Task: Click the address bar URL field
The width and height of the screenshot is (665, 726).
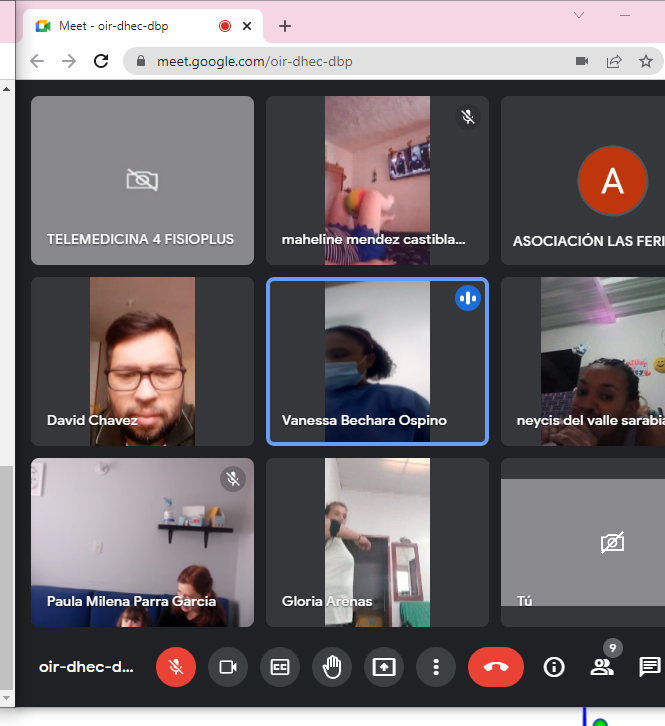Action: tap(350, 61)
